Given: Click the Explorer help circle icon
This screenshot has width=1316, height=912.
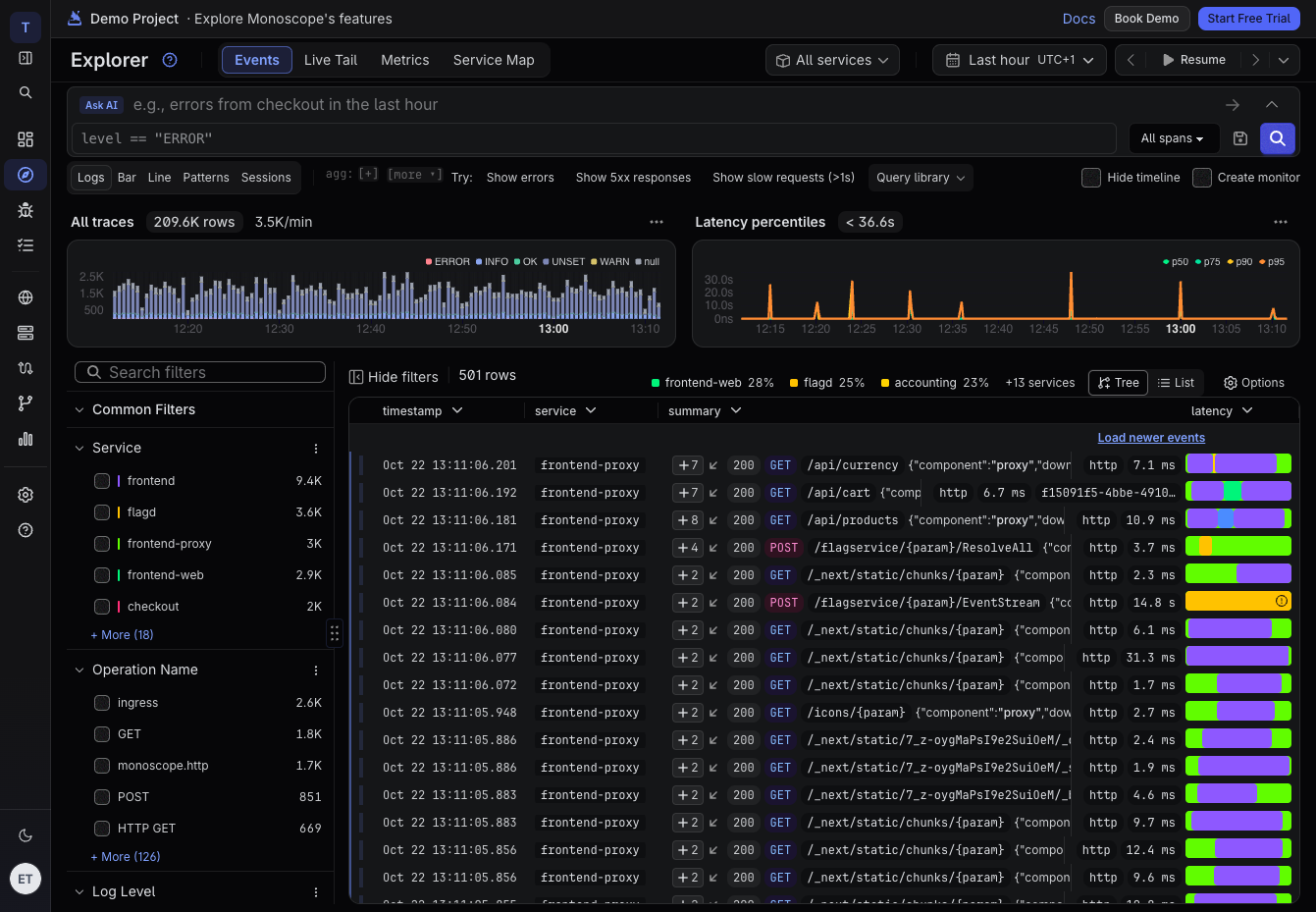Looking at the screenshot, I should (x=170, y=60).
